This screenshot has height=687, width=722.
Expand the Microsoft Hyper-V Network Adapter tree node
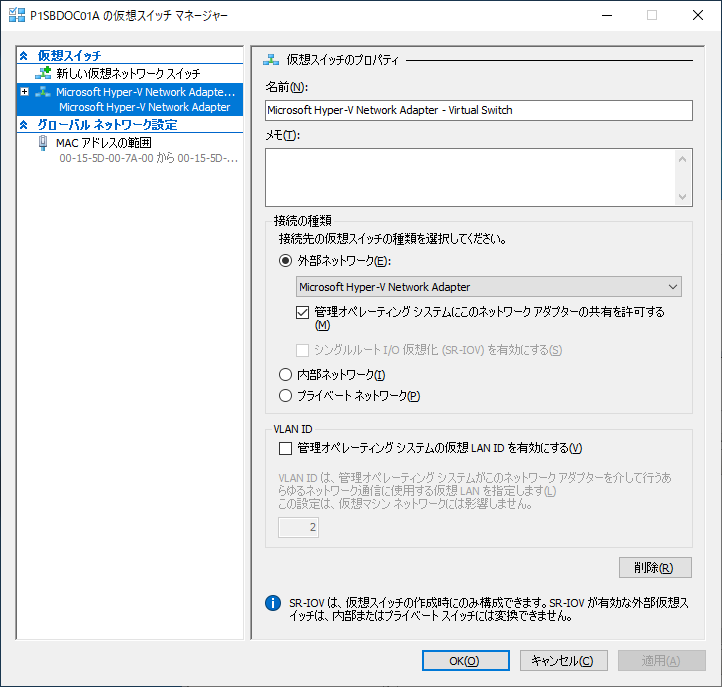tap(25, 92)
